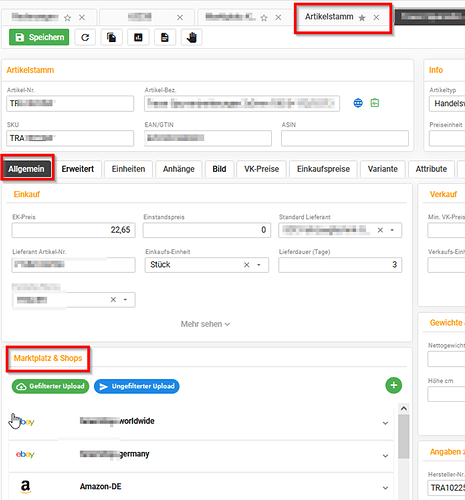Expand Mehr sehen in Einkauf section
The height and width of the screenshot is (500, 465).
[x=205, y=324]
